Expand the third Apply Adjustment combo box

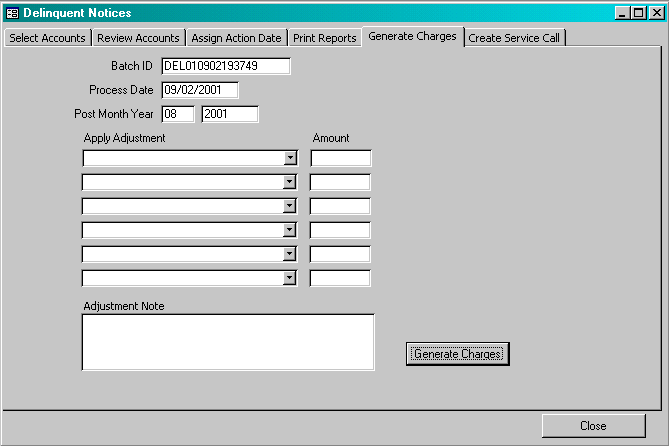[x=290, y=206]
